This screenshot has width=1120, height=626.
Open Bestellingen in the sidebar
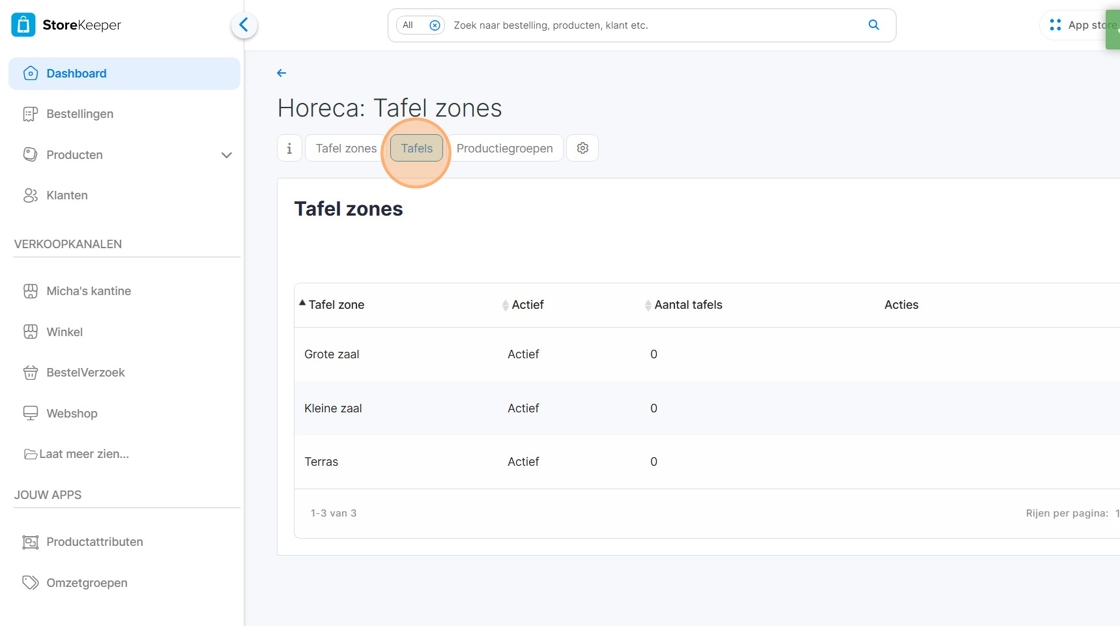coord(80,114)
